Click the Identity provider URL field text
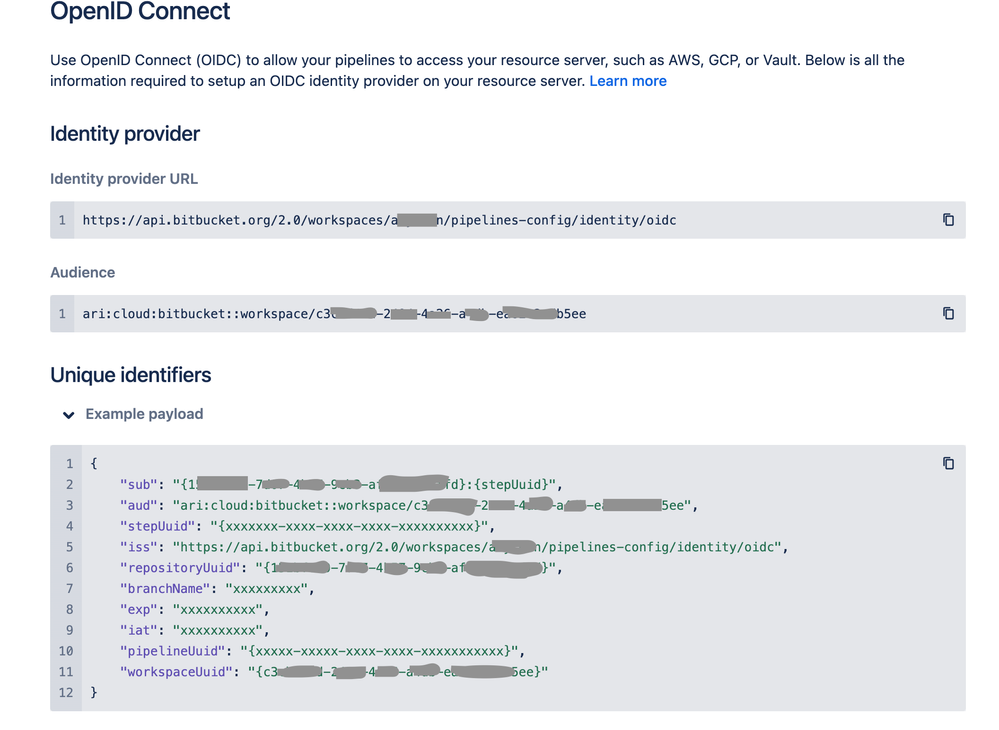The image size is (999, 730). tap(379, 220)
